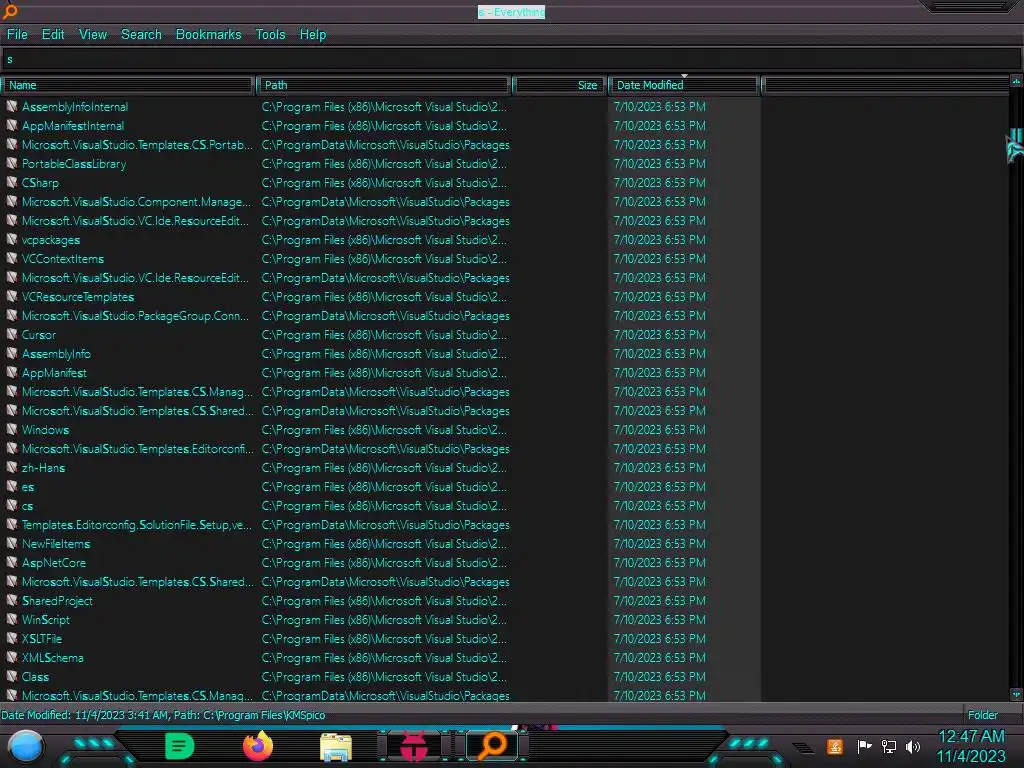1024x768 pixels.
Task: Switch to the Everything taskbar button
Action: (x=492, y=746)
